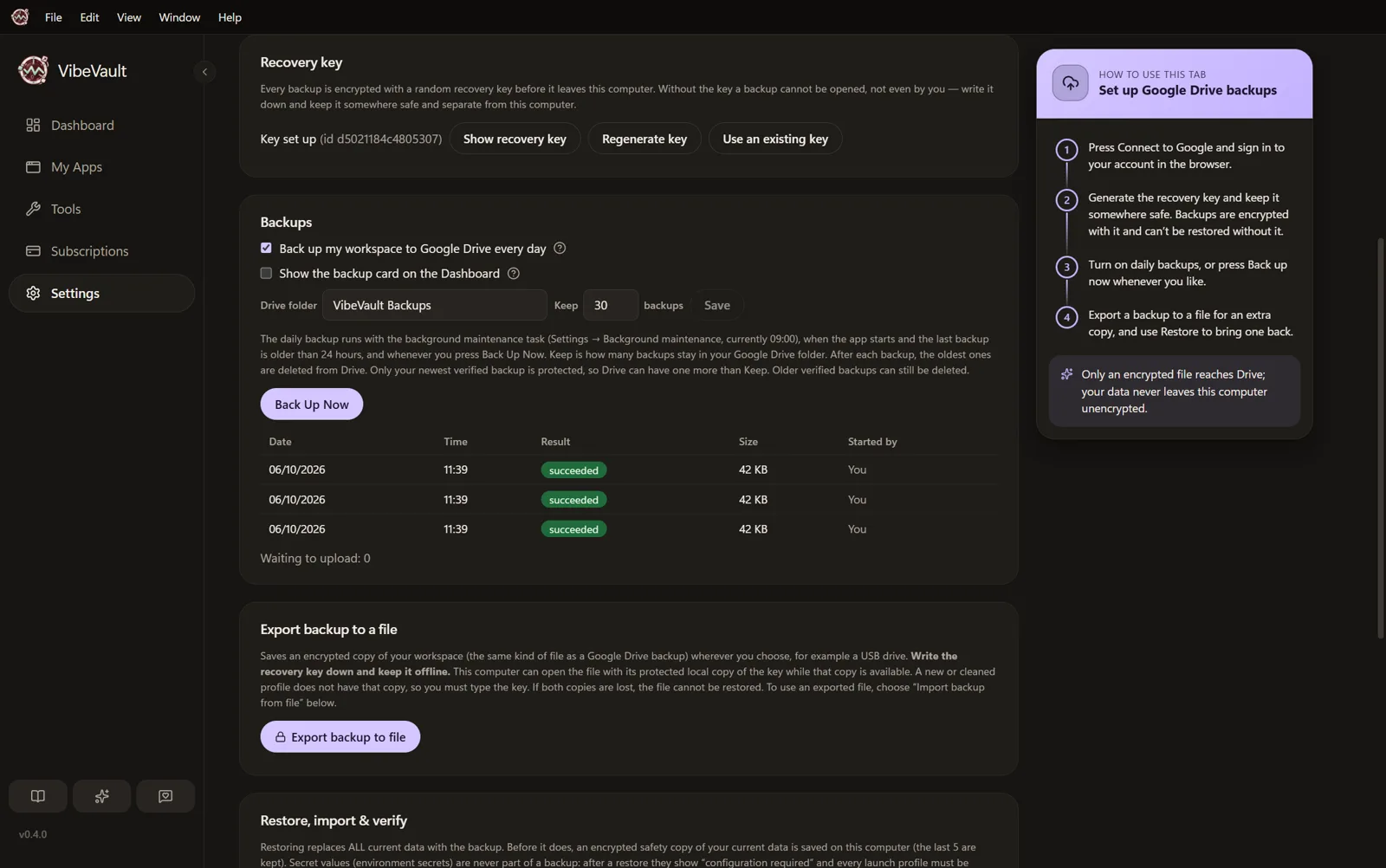
Task: Click the VibeVault logo in the sidebar
Action: [x=33, y=70]
